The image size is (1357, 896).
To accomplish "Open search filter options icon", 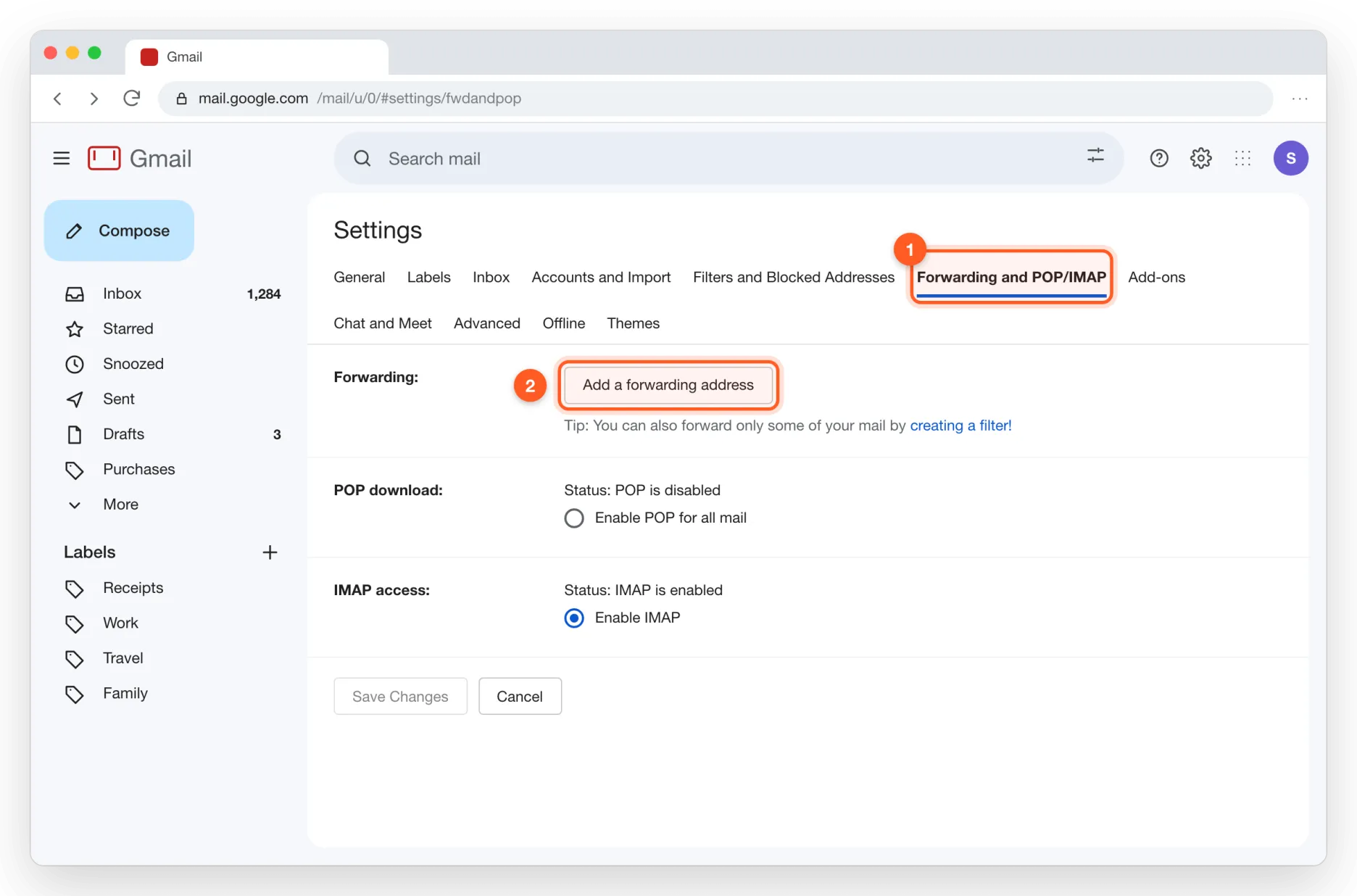I will click(x=1095, y=155).
